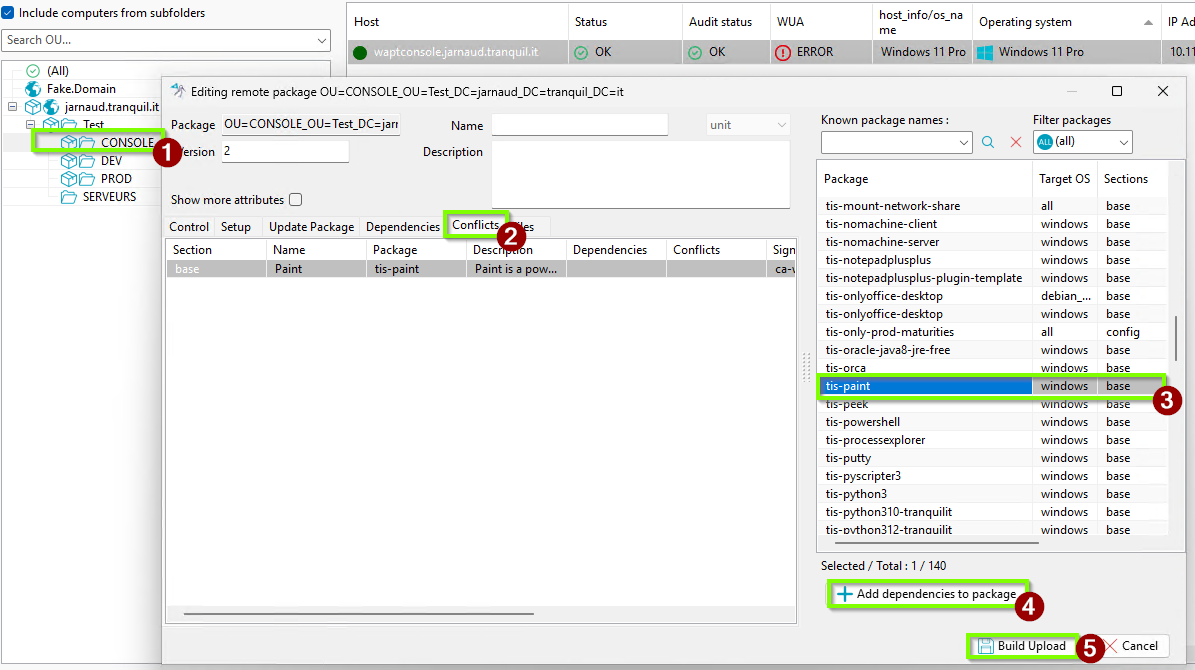Click the Fake.Domain globe icon

pyautogui.click(x=33, y=88)
